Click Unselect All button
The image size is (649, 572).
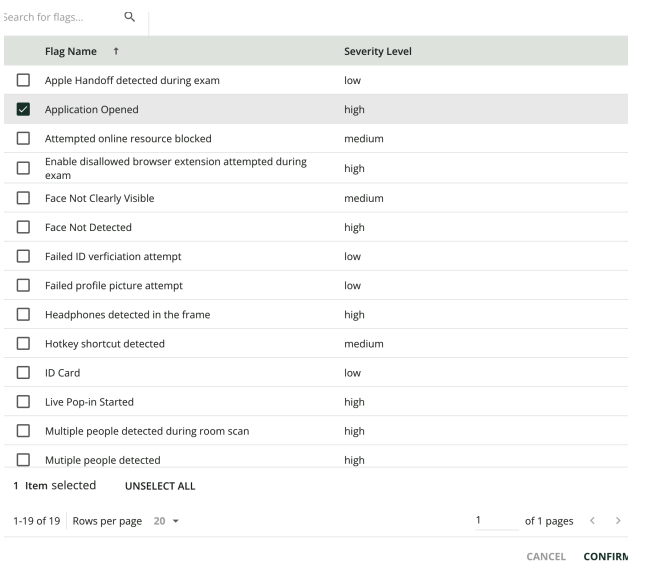click(x=160, y=486)
